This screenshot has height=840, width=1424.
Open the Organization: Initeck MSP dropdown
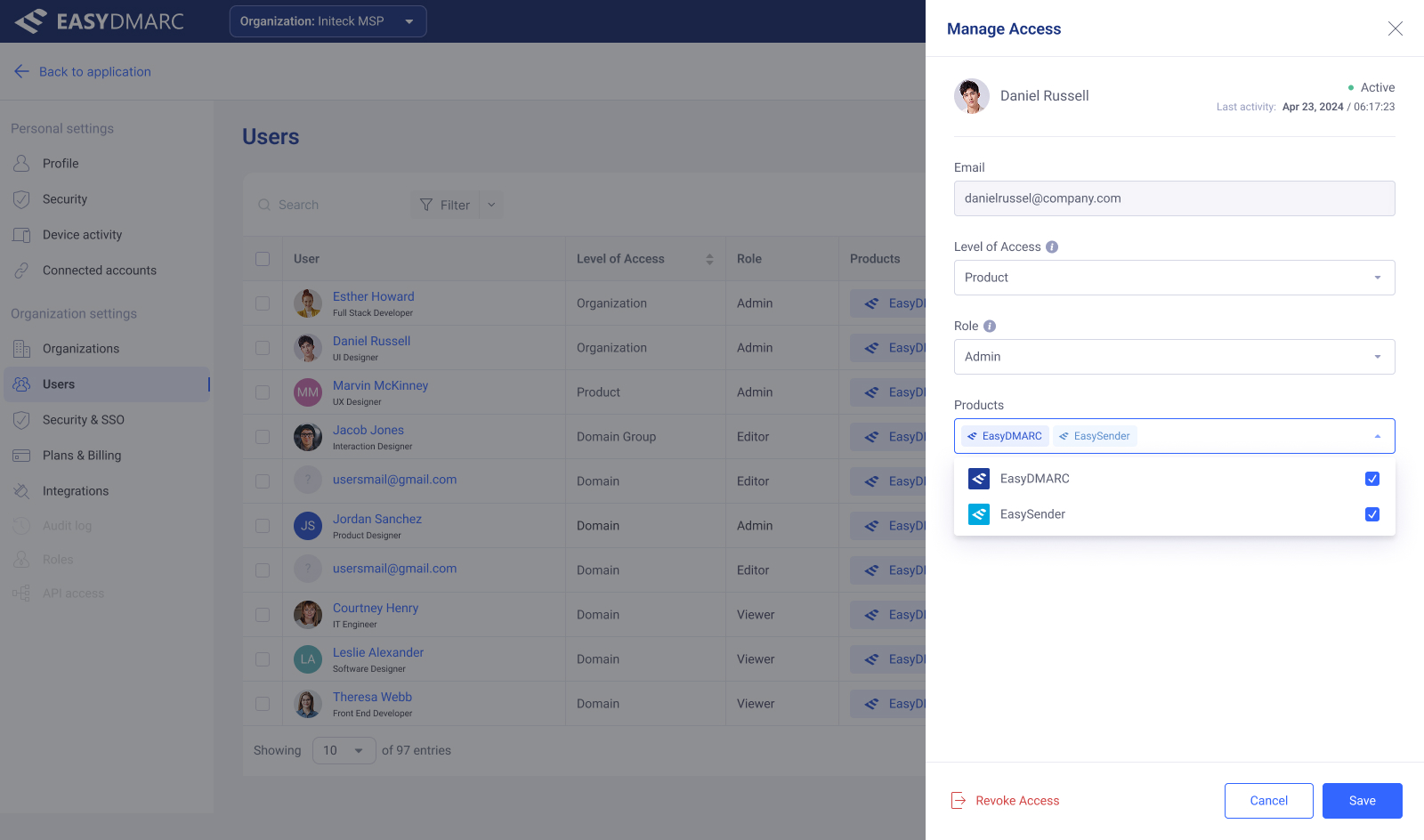(328, 21)
